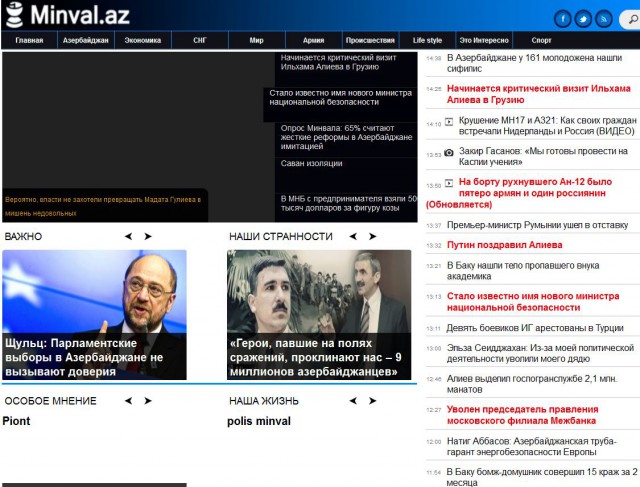Open the Мир menu item
Viewport: 640px width, 487px height.
pos(257,40)
